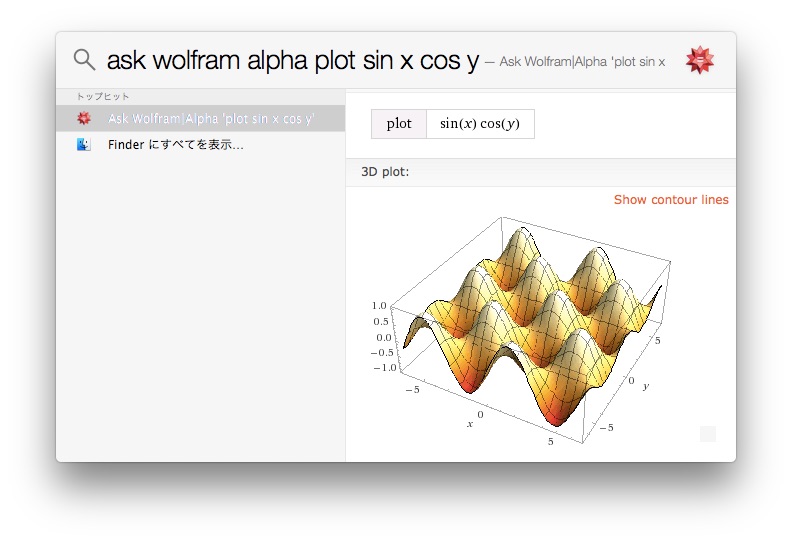Click the Finder icon in results list
Image resolution: width=792 pixels, height=542 pixels.
coord(84,144)
